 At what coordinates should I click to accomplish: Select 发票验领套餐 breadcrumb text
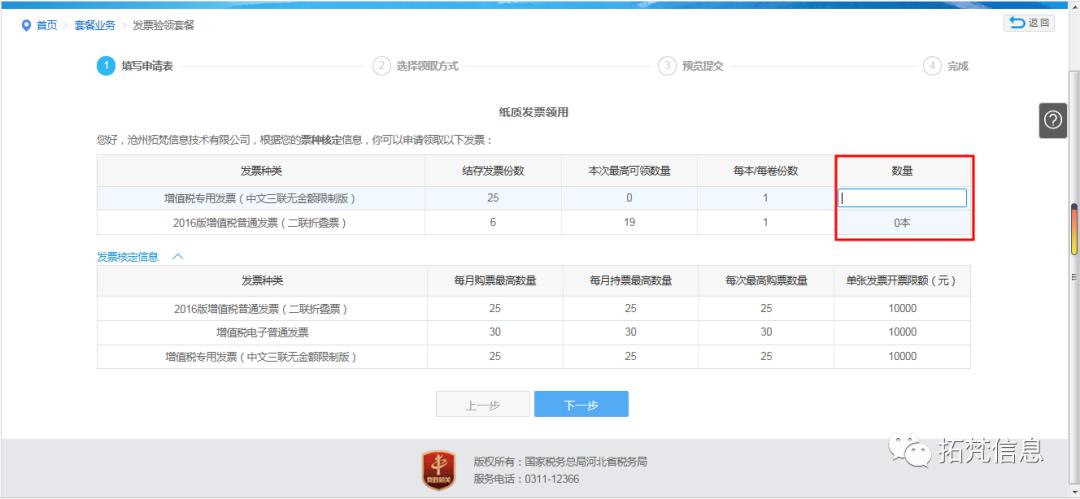pos(163,26)
